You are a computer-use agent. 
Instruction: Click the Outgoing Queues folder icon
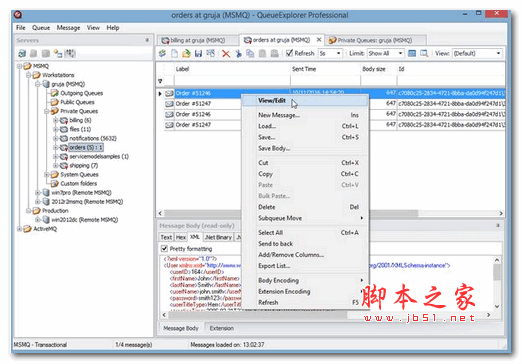[55, 93]
